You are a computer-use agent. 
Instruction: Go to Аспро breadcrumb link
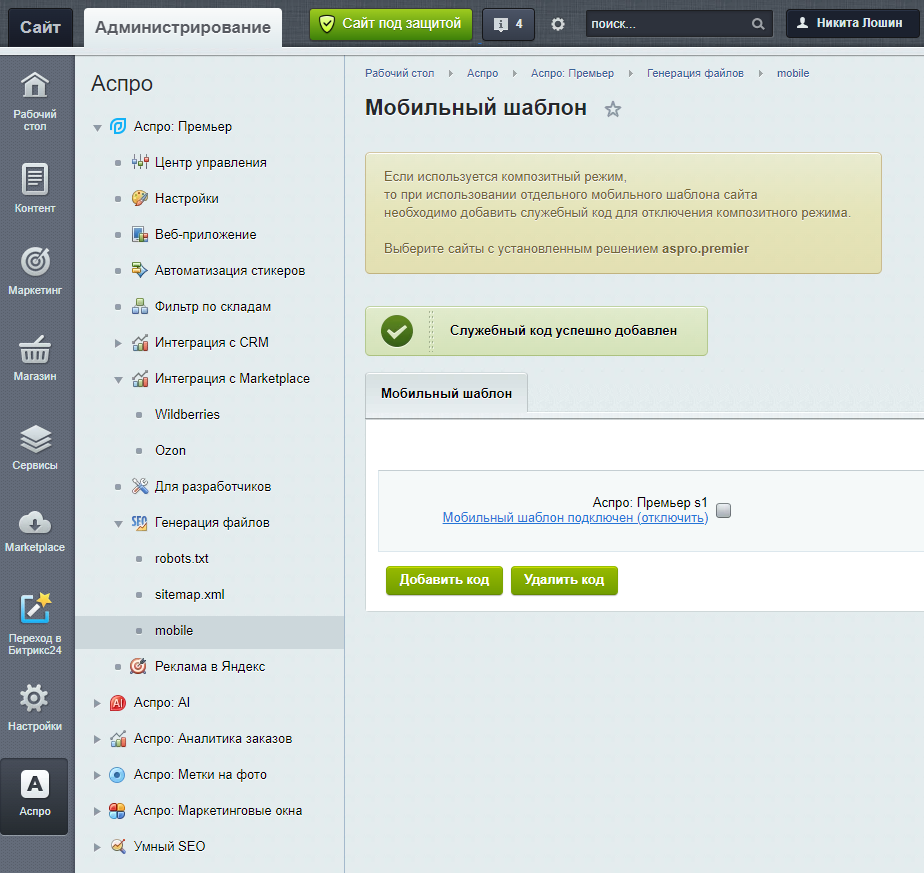[x=483, y=73]
